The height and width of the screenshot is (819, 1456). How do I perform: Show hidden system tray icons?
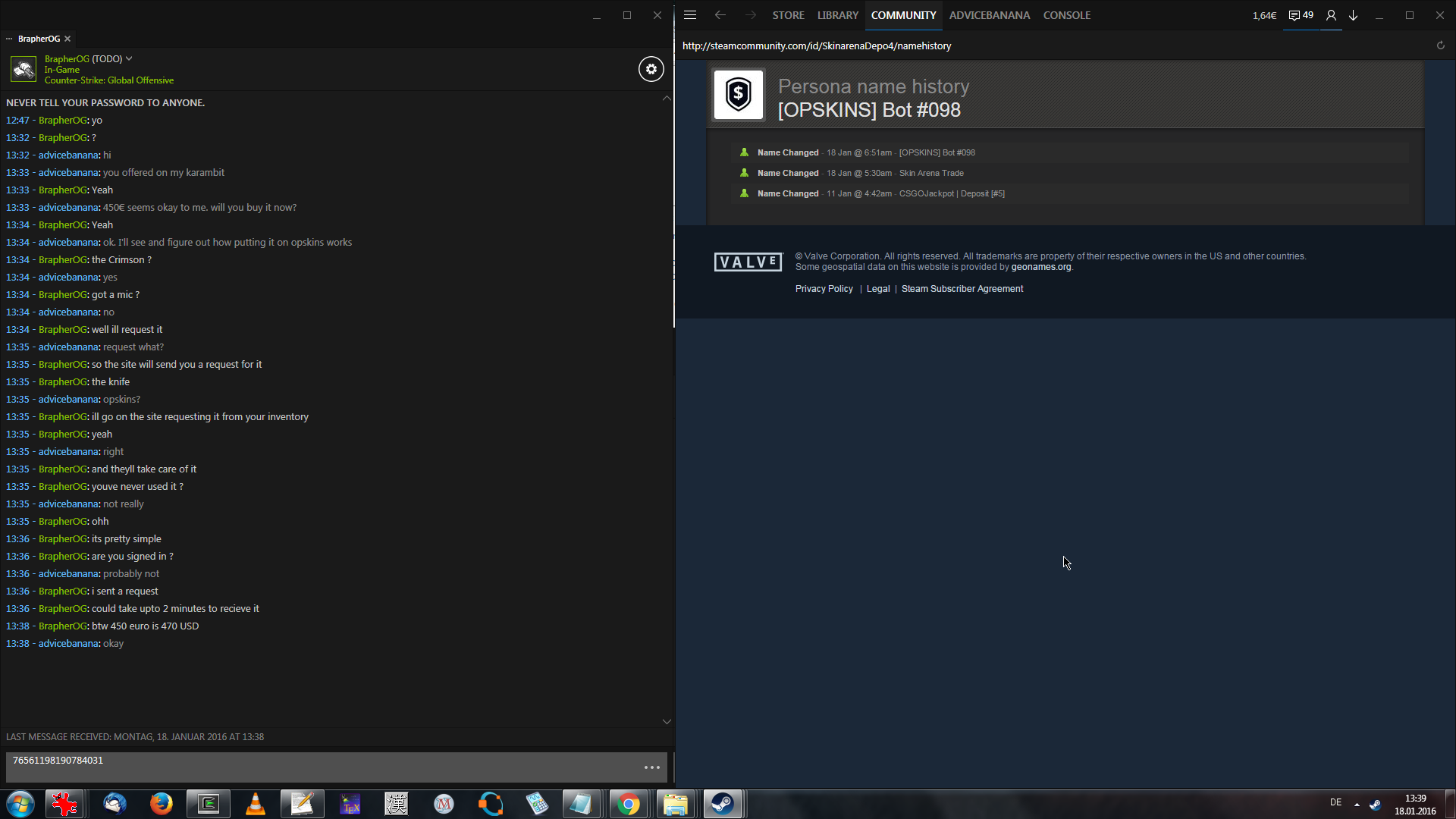click(1357, 804)
